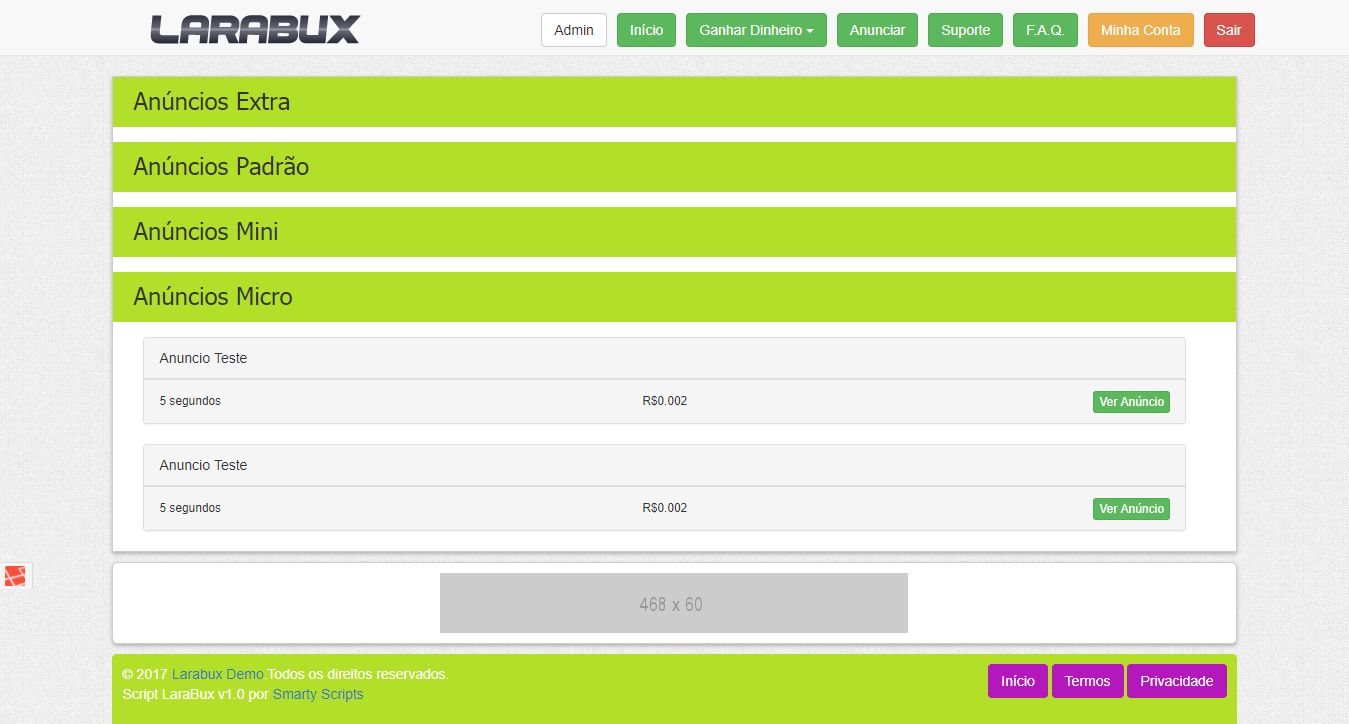Expand the Anúncios Mini section

click(674, 232)
